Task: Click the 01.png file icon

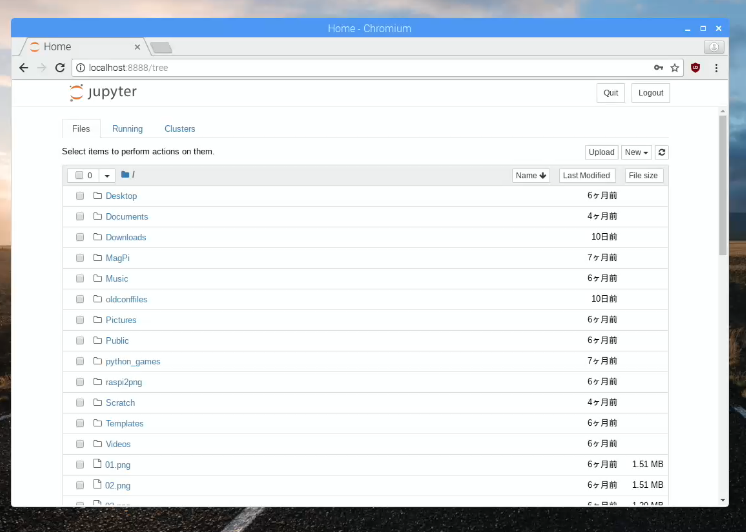Action: (97, 464)
